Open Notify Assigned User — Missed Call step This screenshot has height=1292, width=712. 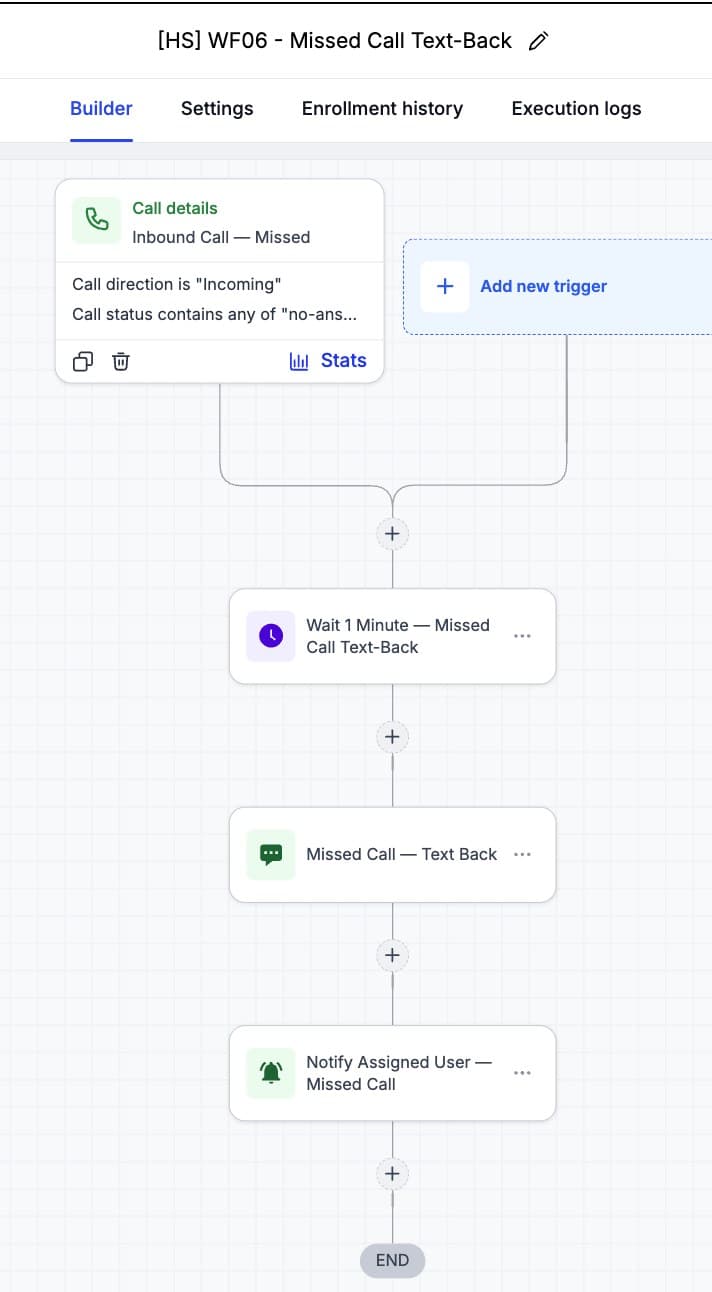tap(392, 1073)
